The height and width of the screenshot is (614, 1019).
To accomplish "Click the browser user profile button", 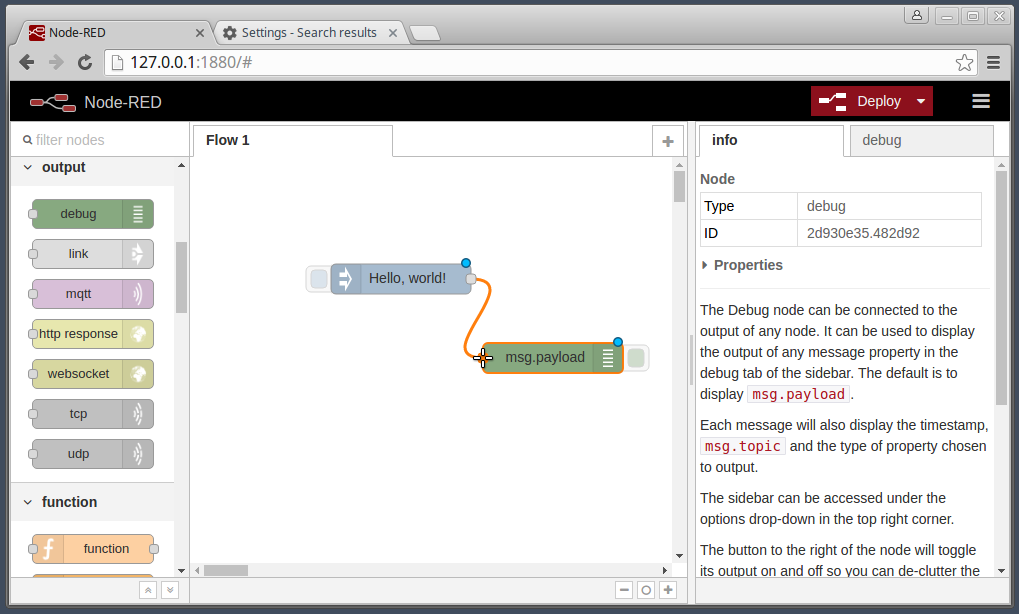I will 917,15.
